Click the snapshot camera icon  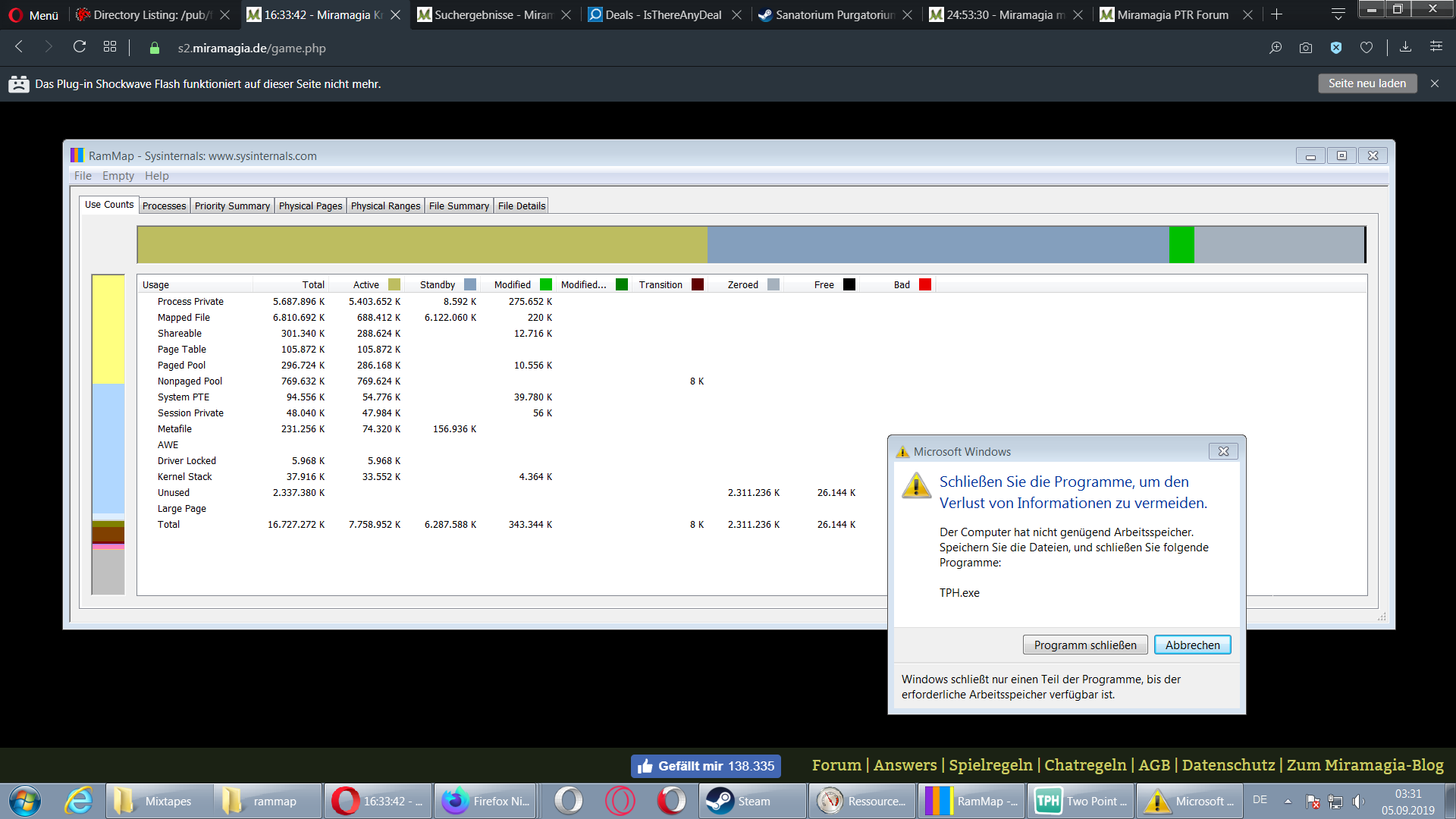click(x=1305, y=48)
